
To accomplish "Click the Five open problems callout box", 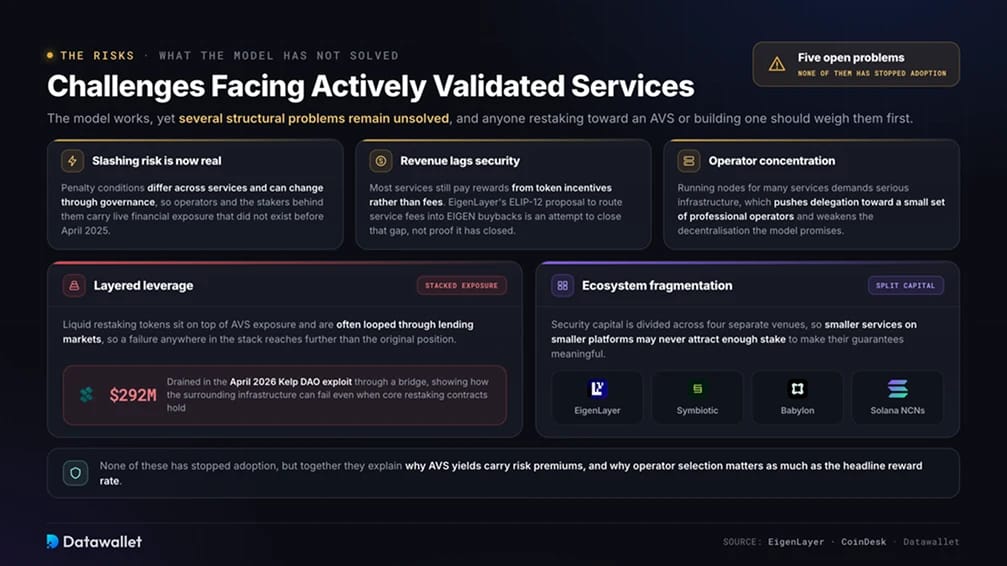I will click(856, 64).
